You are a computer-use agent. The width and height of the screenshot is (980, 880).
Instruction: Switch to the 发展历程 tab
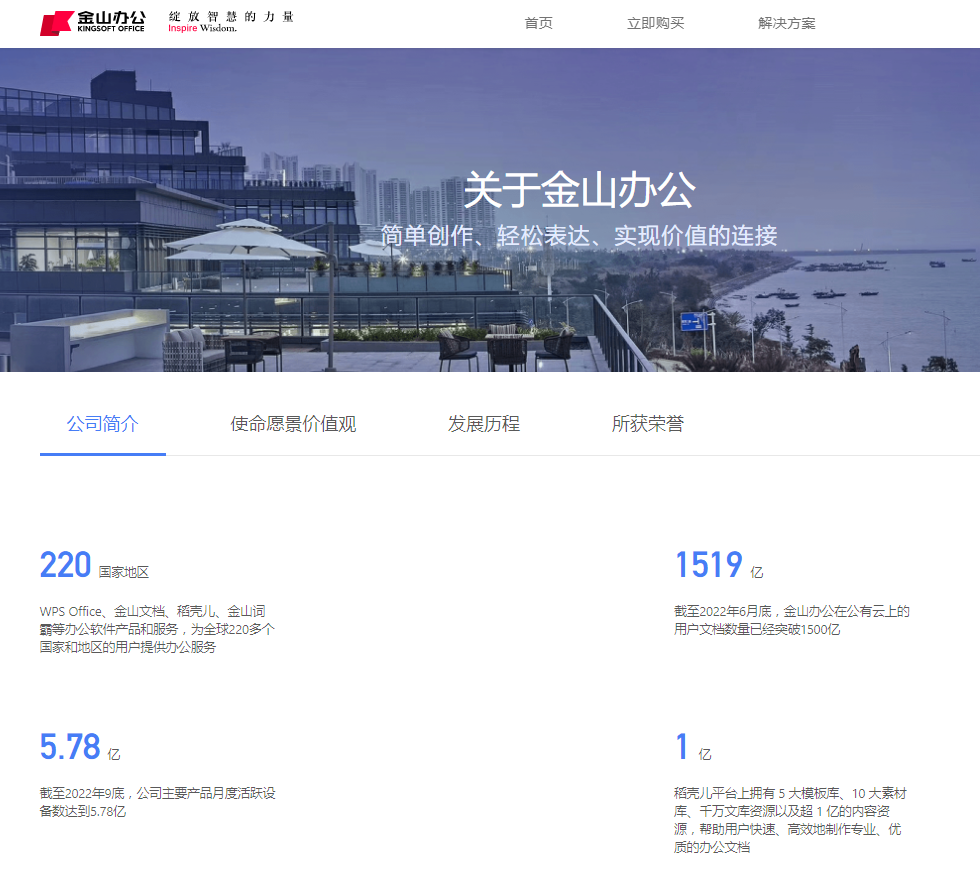tap(483, 424)
